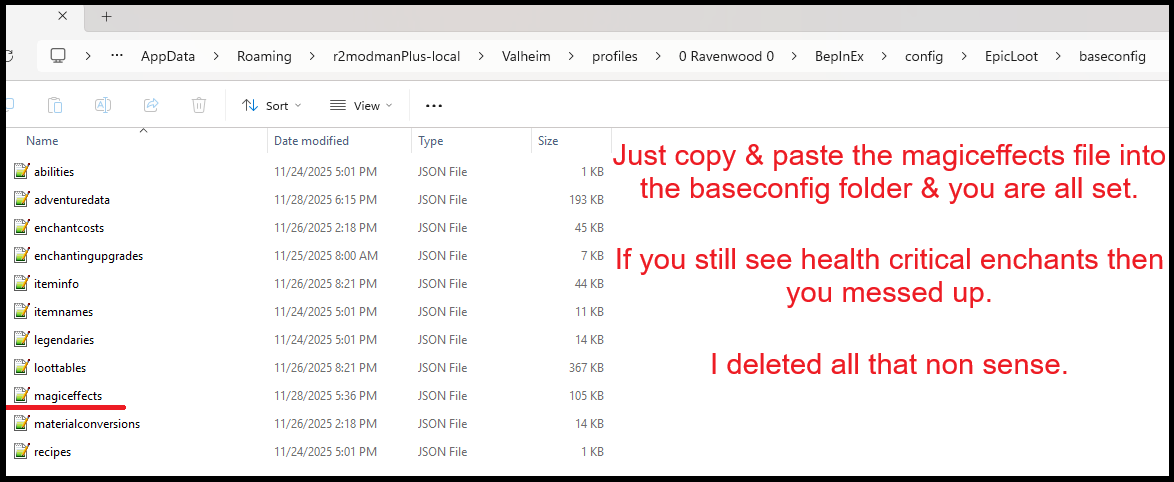Select the file named recipes
This screenshot has height=482, width=1174.
click(x=52, y=452)
